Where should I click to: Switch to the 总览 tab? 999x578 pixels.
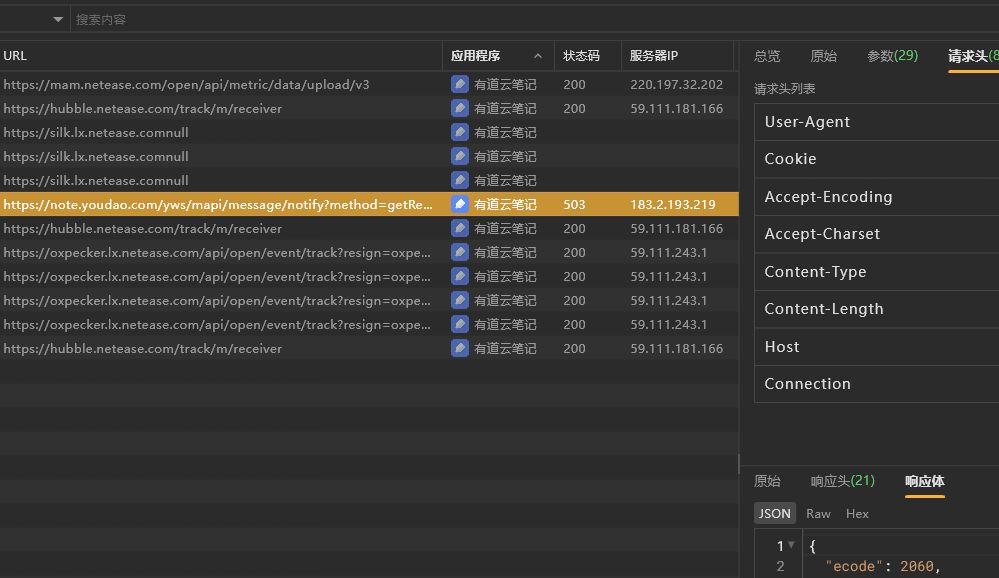(767, 56)
